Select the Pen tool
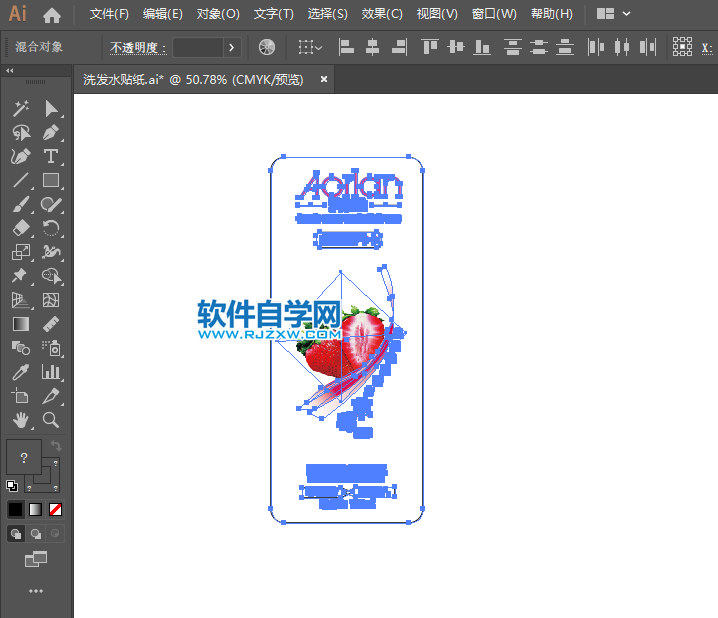The height and width of the screenshot is (618, 718). pos(51,133)
